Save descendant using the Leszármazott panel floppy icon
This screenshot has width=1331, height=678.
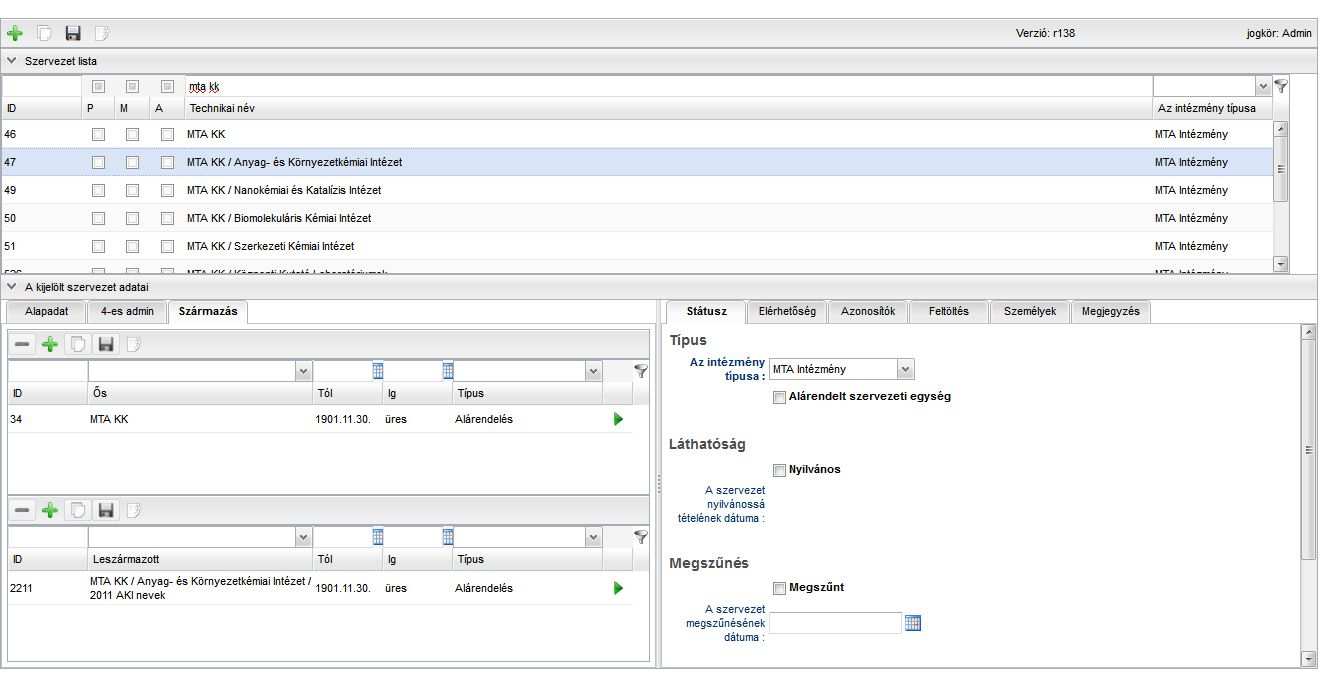[106, 510]
